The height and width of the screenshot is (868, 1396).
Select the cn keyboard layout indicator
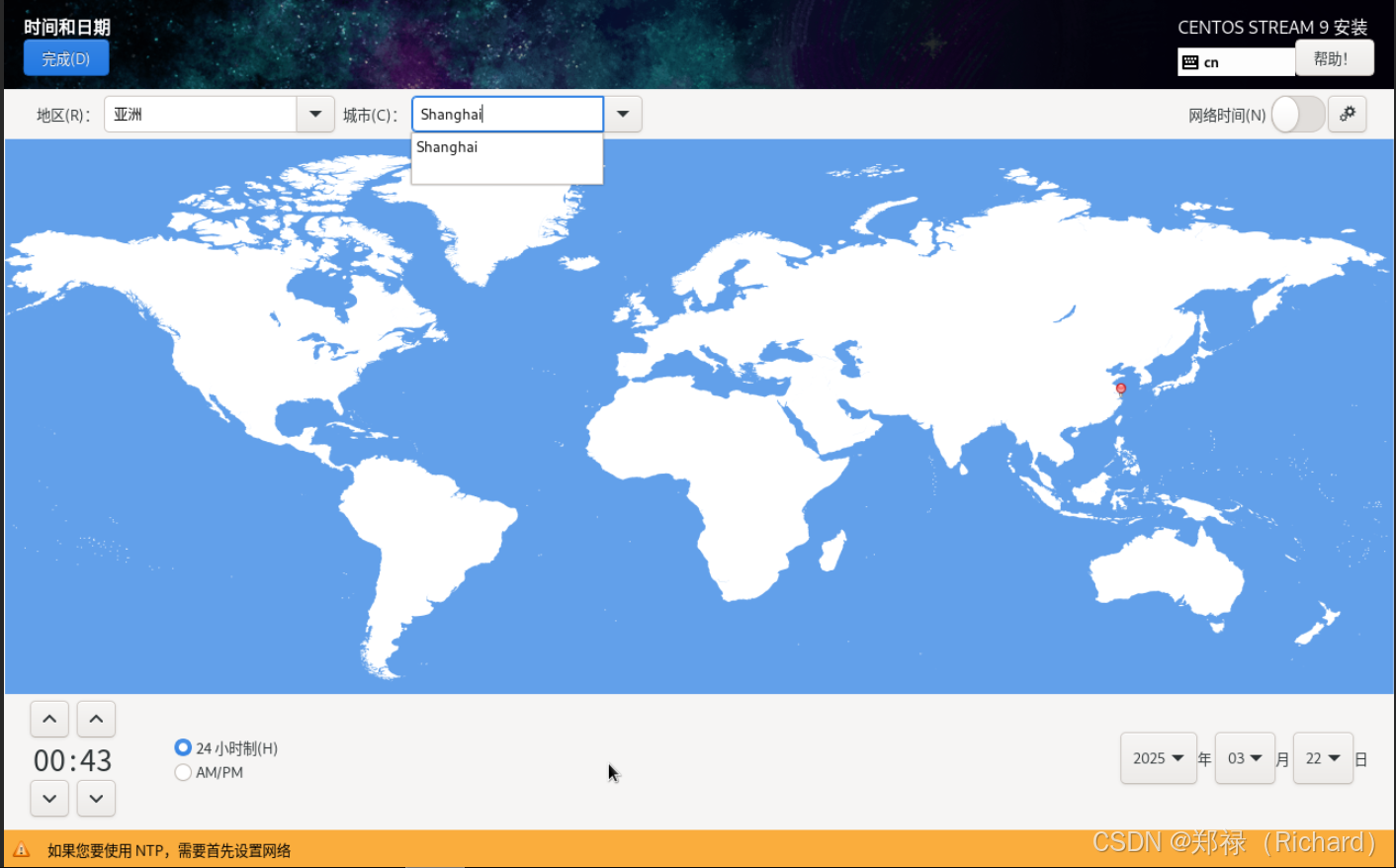click(x=1236, y=62)
